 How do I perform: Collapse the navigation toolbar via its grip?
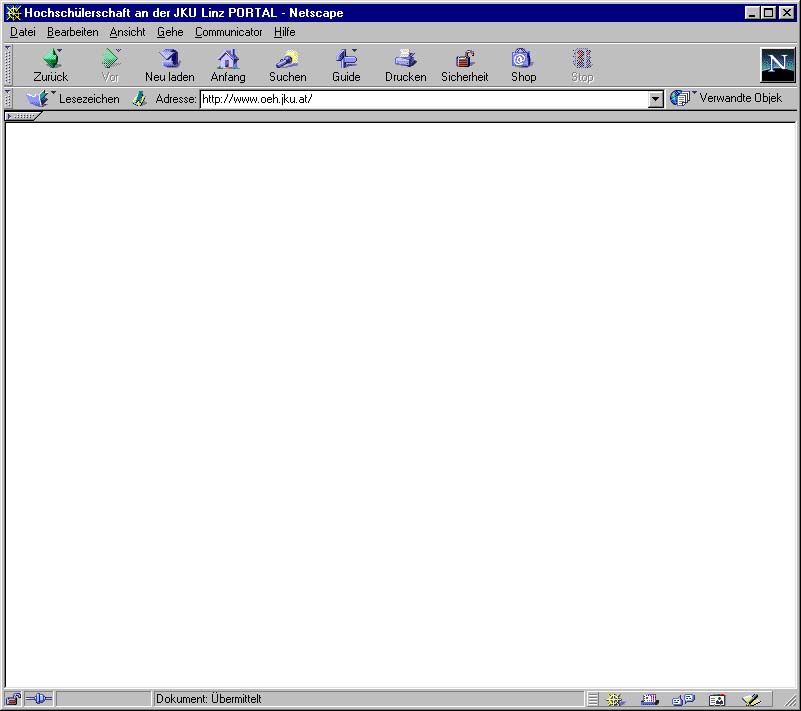8,65
